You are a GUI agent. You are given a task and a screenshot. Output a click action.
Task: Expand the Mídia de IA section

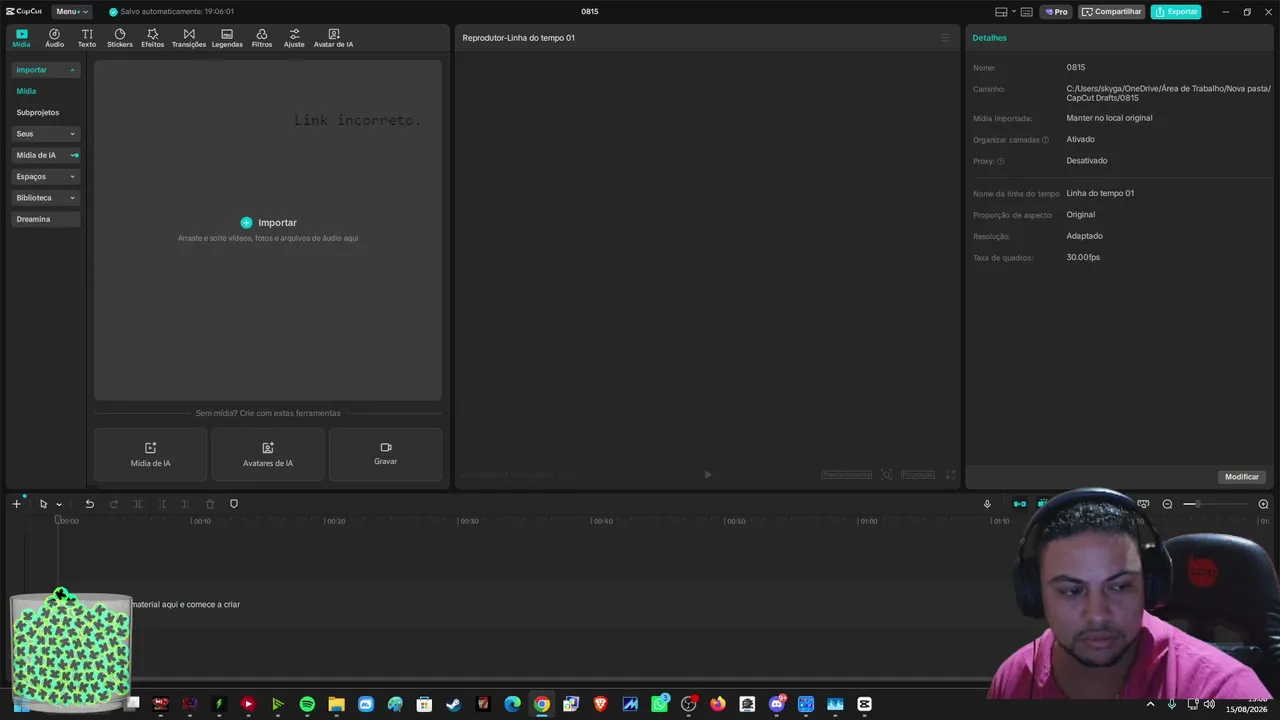tap(46, 155)
